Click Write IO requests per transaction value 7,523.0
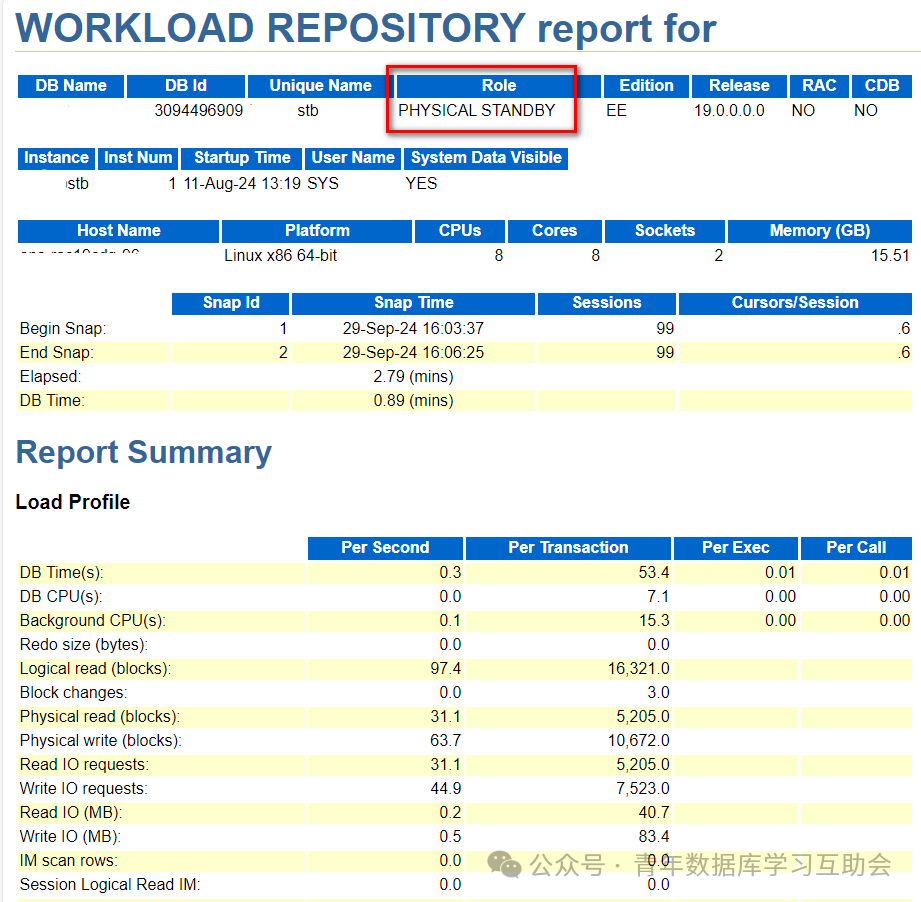921x902 pixels. tap(643, 789)
